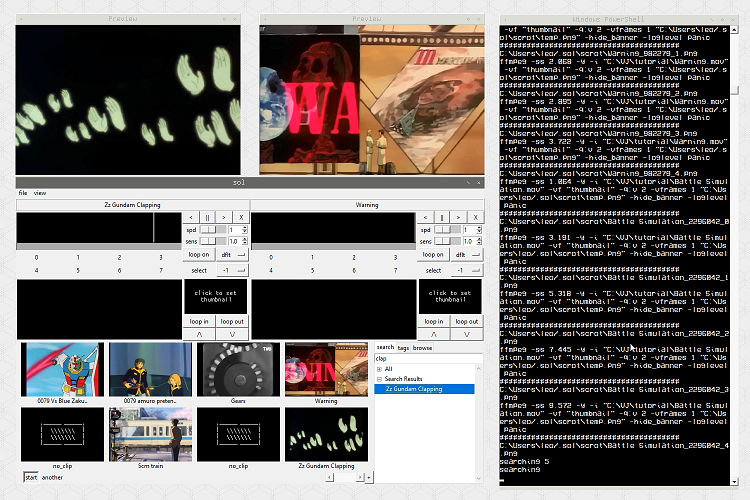Image resolution: width=750 pixels, height=500 pixels.
Task: Click cue point 3 in Zz Gundam Clapping deck
Action: [161, 257]
